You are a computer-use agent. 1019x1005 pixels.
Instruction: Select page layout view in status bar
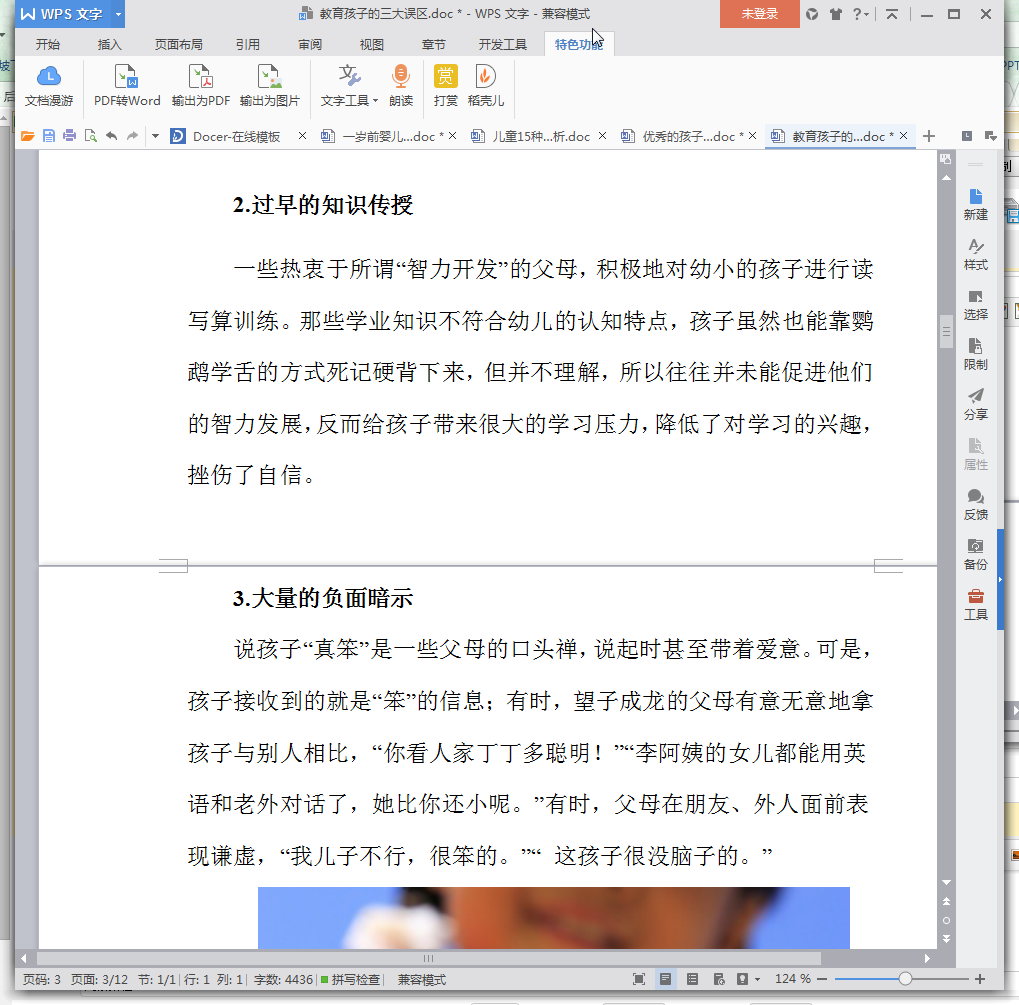tap(665, 979)
